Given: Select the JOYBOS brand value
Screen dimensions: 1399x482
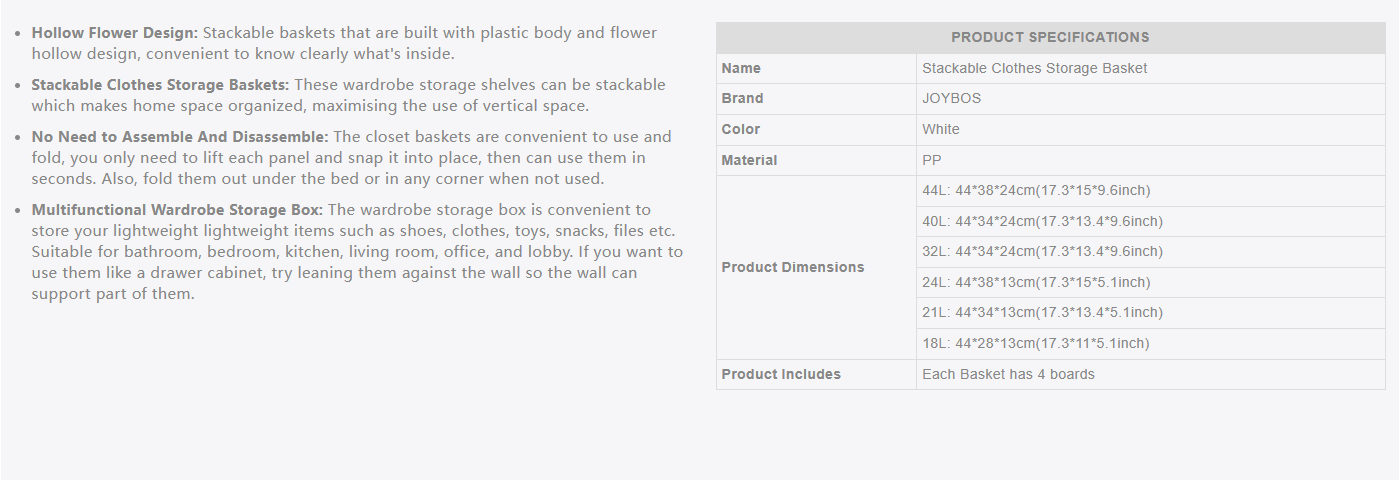Looking at the screenshot, I should [x=952, y=99].
